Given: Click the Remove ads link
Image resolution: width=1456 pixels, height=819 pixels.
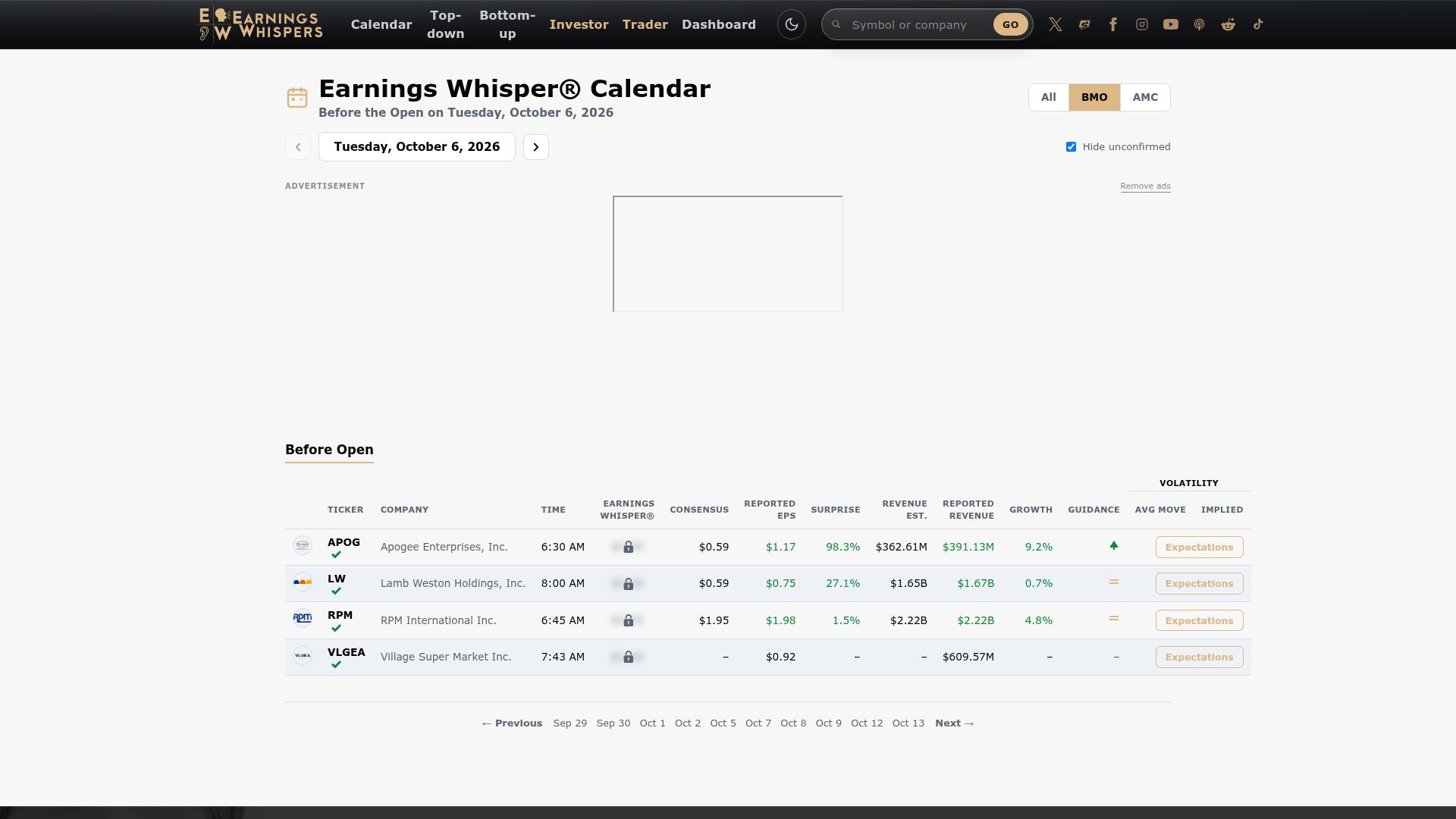Looking at the screenshot, I should (x=1146, y=186).
